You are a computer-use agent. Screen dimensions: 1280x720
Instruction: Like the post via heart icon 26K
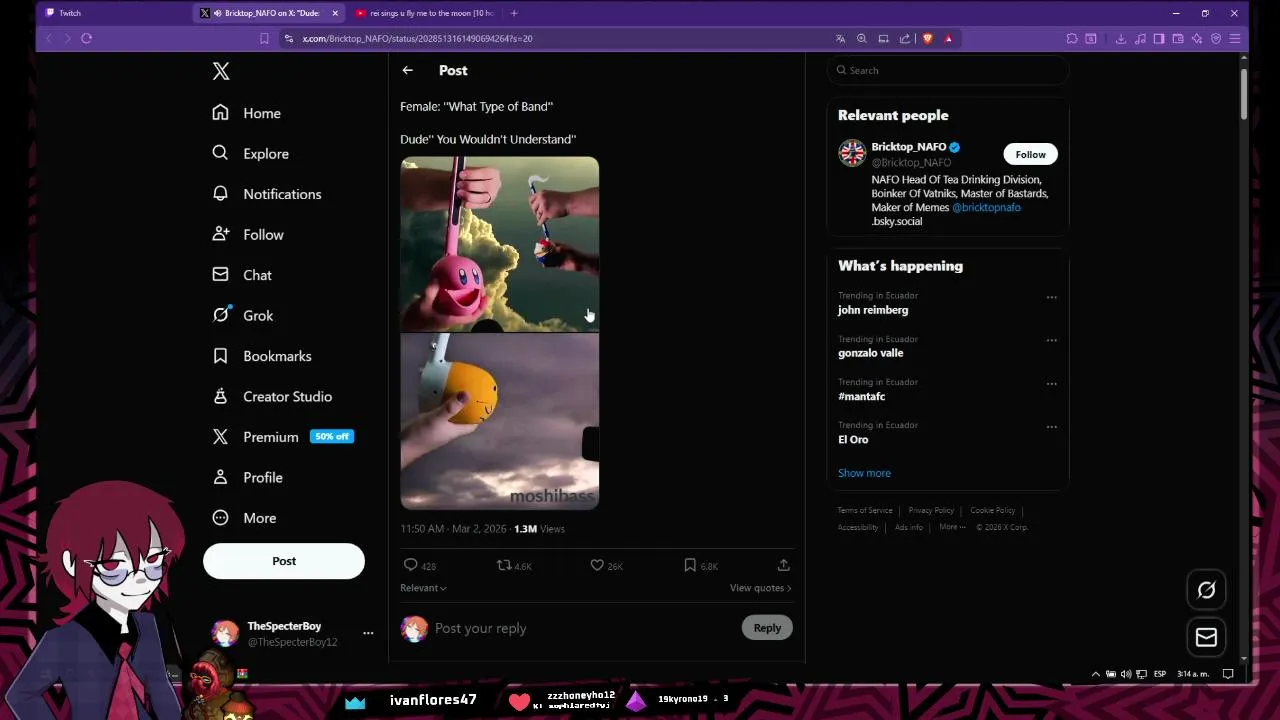tap(597, 565)
